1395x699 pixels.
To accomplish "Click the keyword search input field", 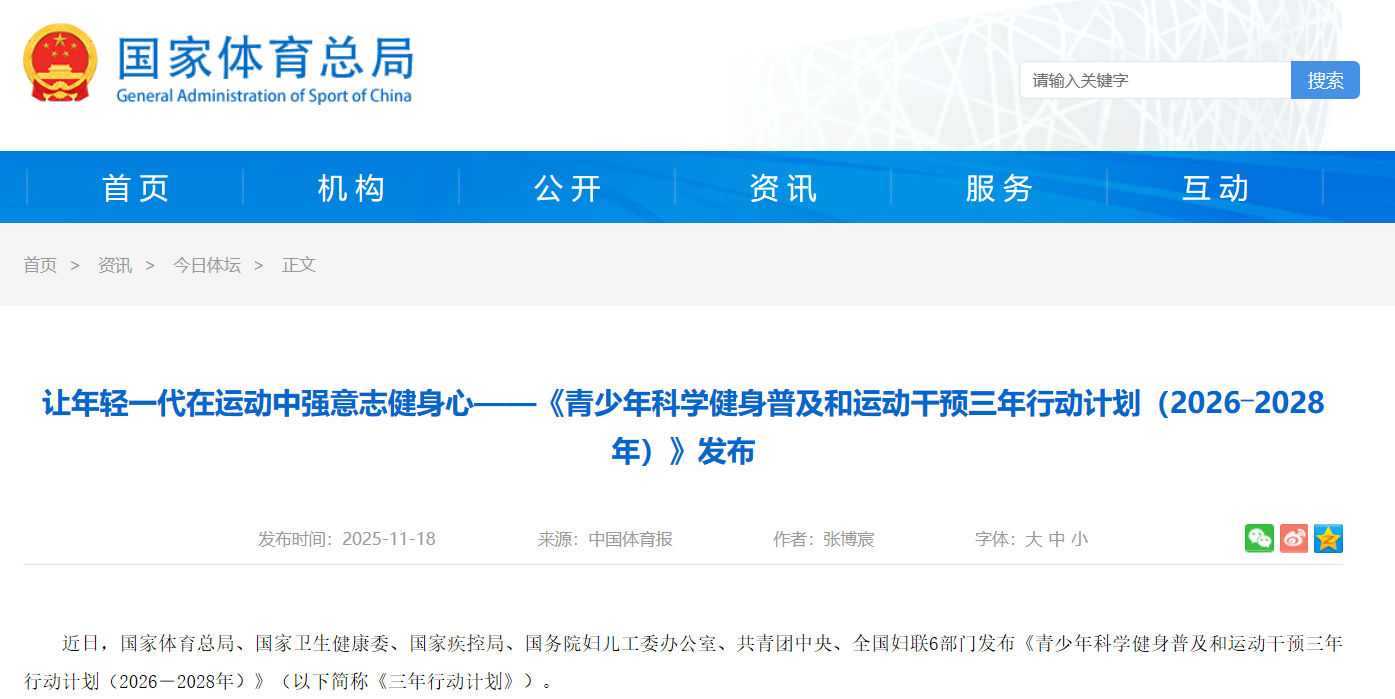I will (1155, 81).
